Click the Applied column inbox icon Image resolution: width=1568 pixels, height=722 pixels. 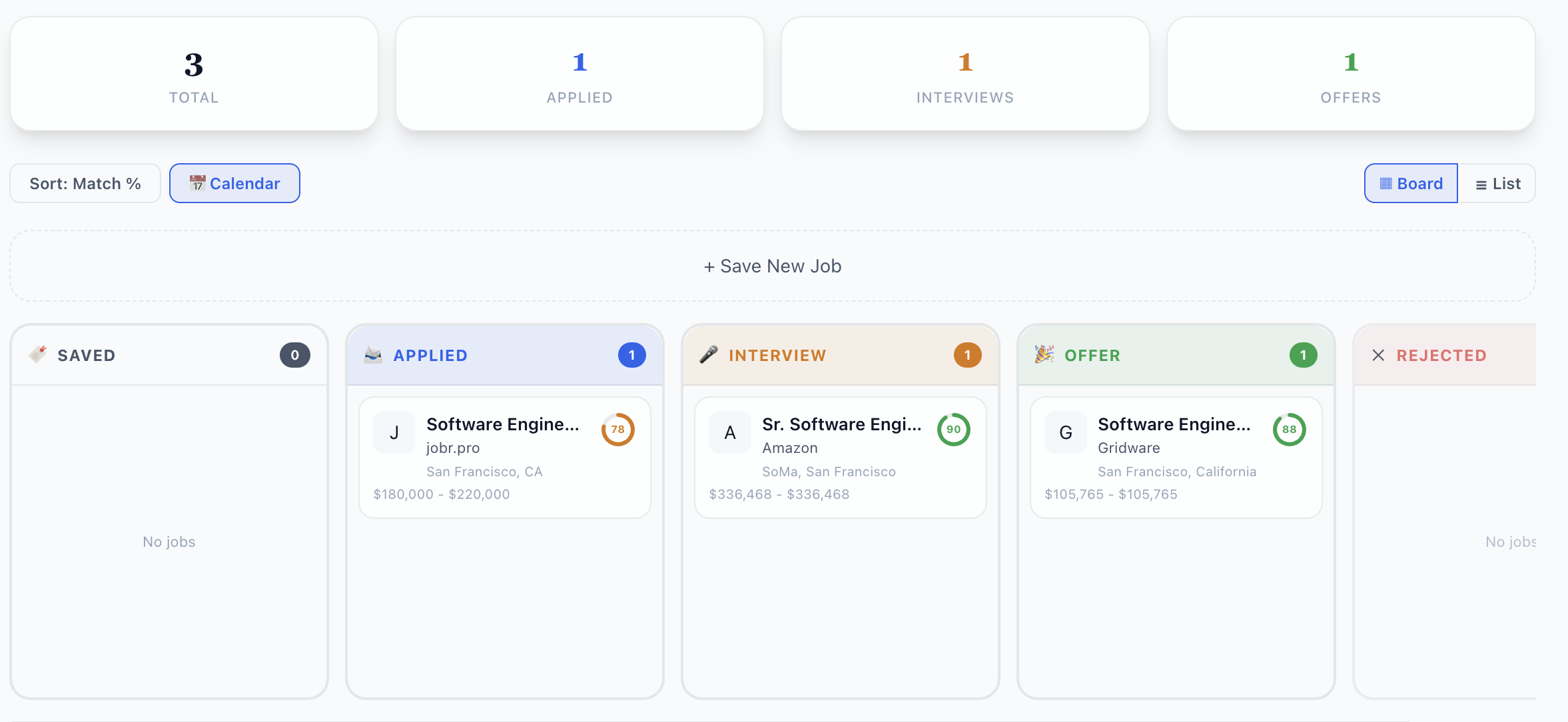pos(373,354)
